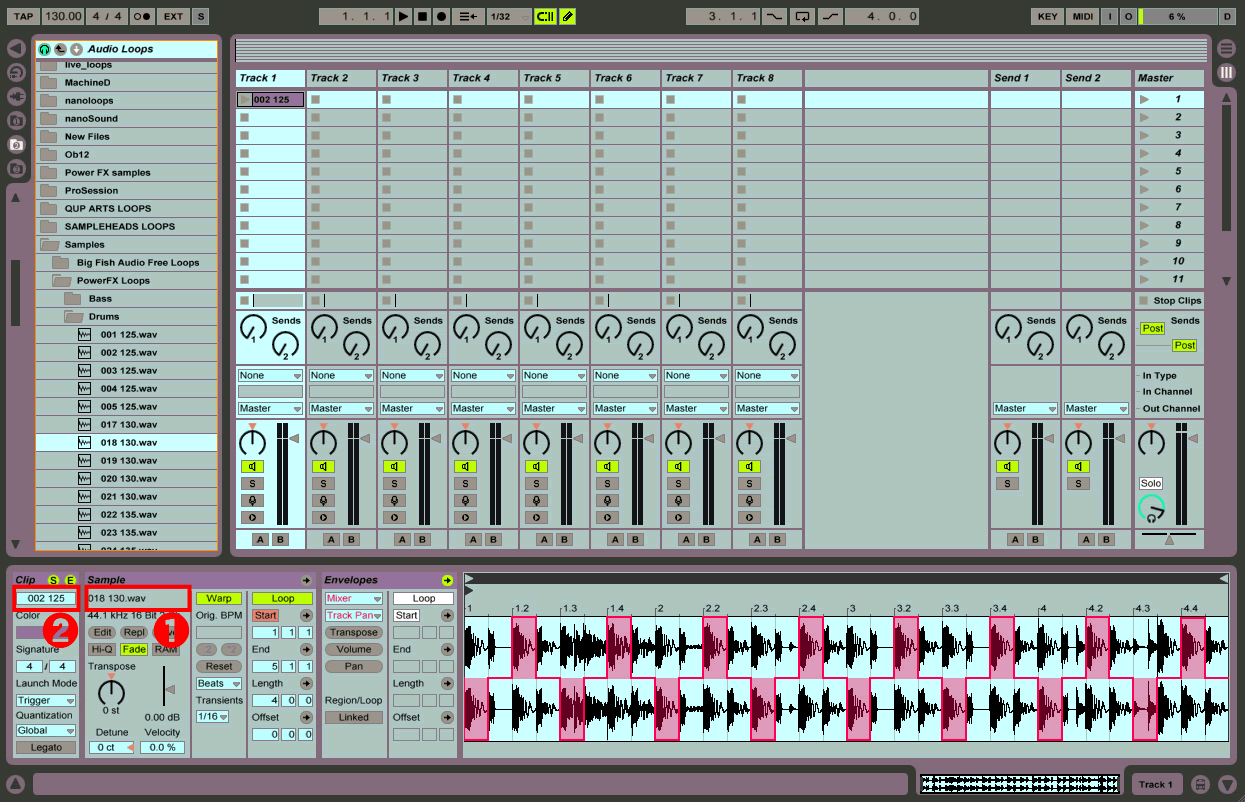The image size is (1245, 802).
Task: Click the Stop Clips button
Action: 1169,300
